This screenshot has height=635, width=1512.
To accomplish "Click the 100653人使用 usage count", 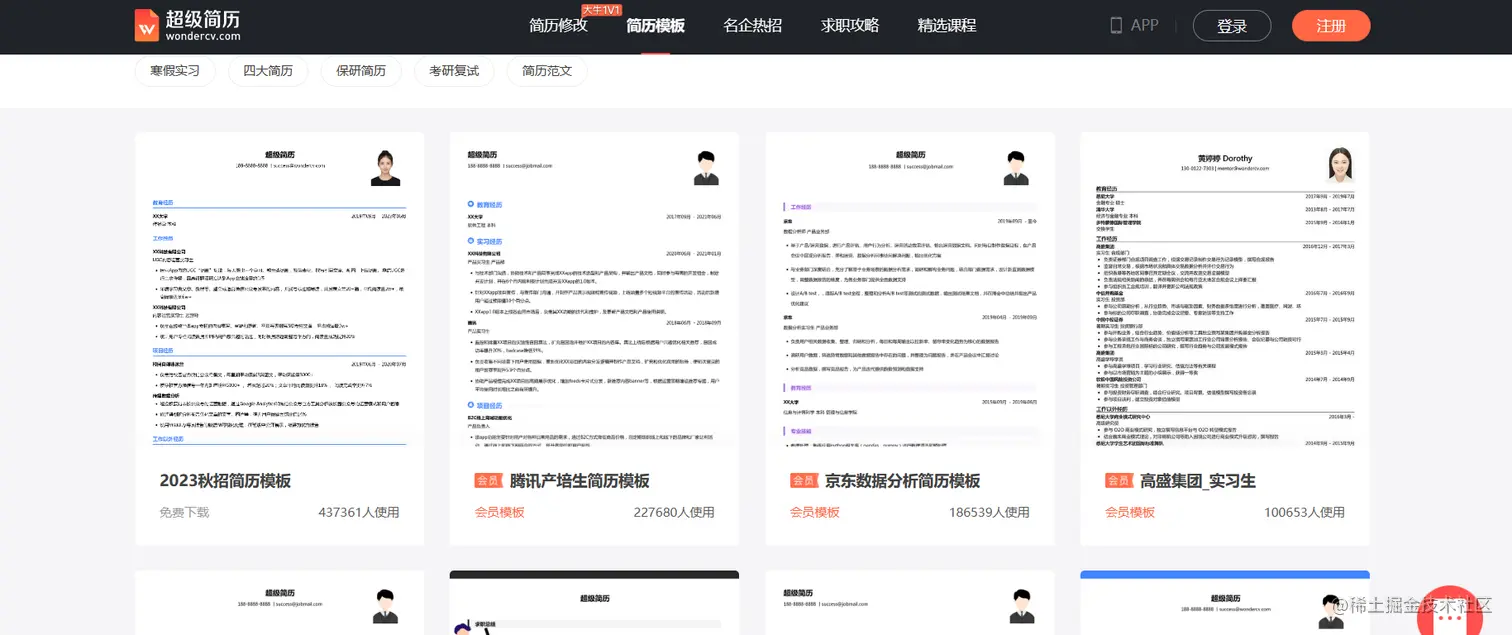I will click(1304, 512).
